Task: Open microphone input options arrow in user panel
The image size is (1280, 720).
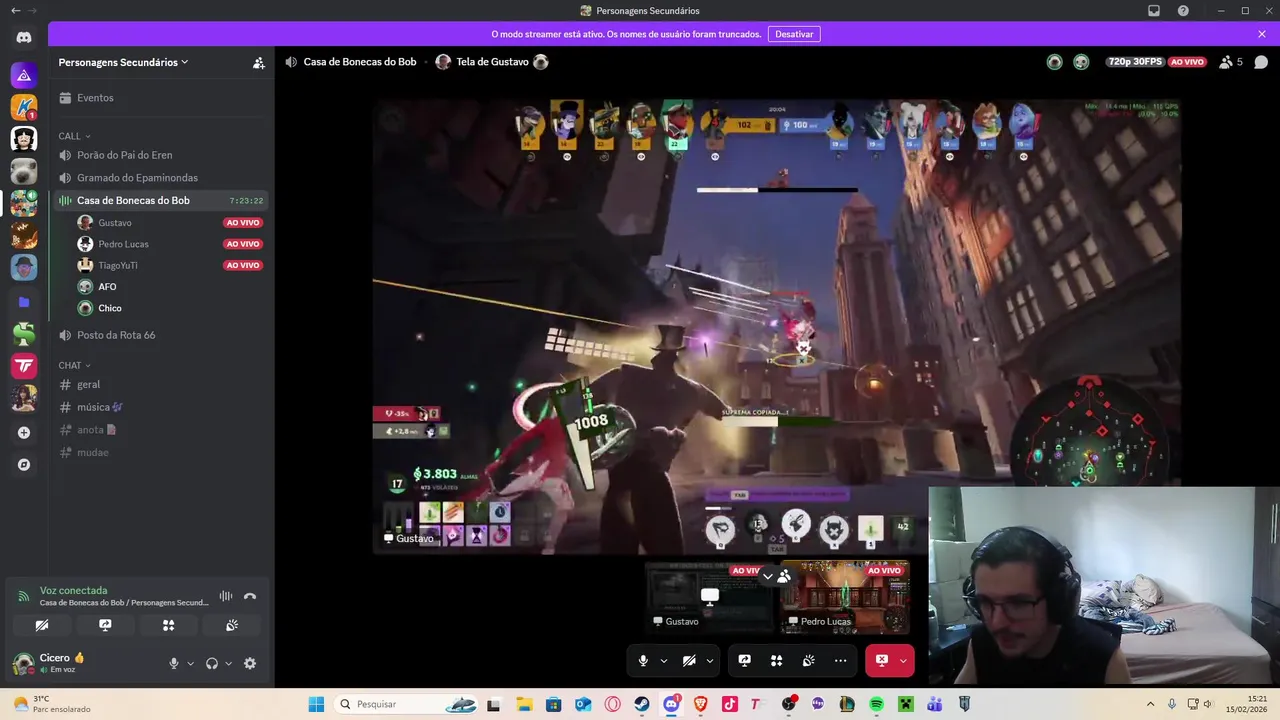Action: [190, 663]
